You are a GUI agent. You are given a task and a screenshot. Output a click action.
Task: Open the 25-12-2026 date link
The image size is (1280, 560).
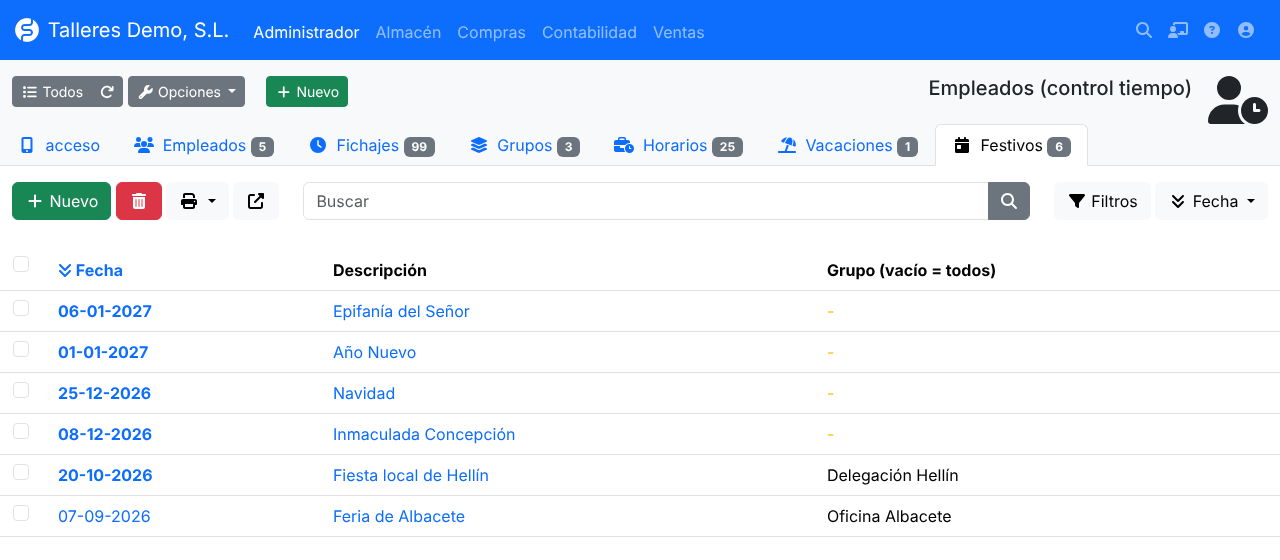tap(104, 393)
